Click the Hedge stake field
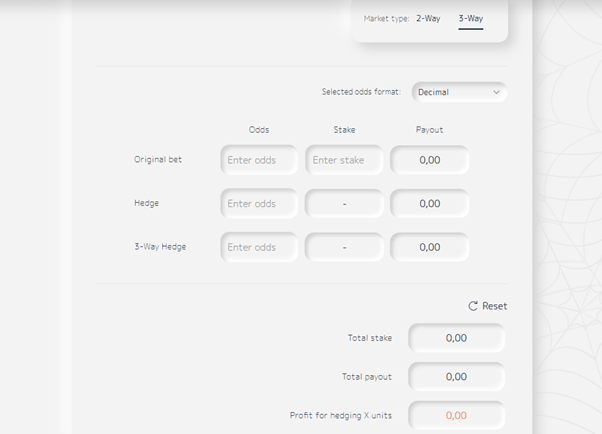602x434 pixels. [344, 204]
